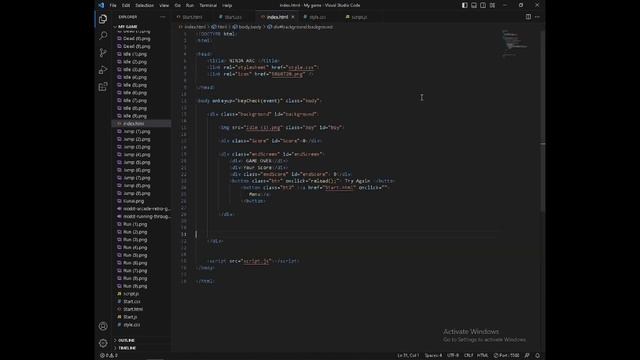Select index.html in the breadcrumb
This screenshot has width=640, height=360.
point(193,27)
